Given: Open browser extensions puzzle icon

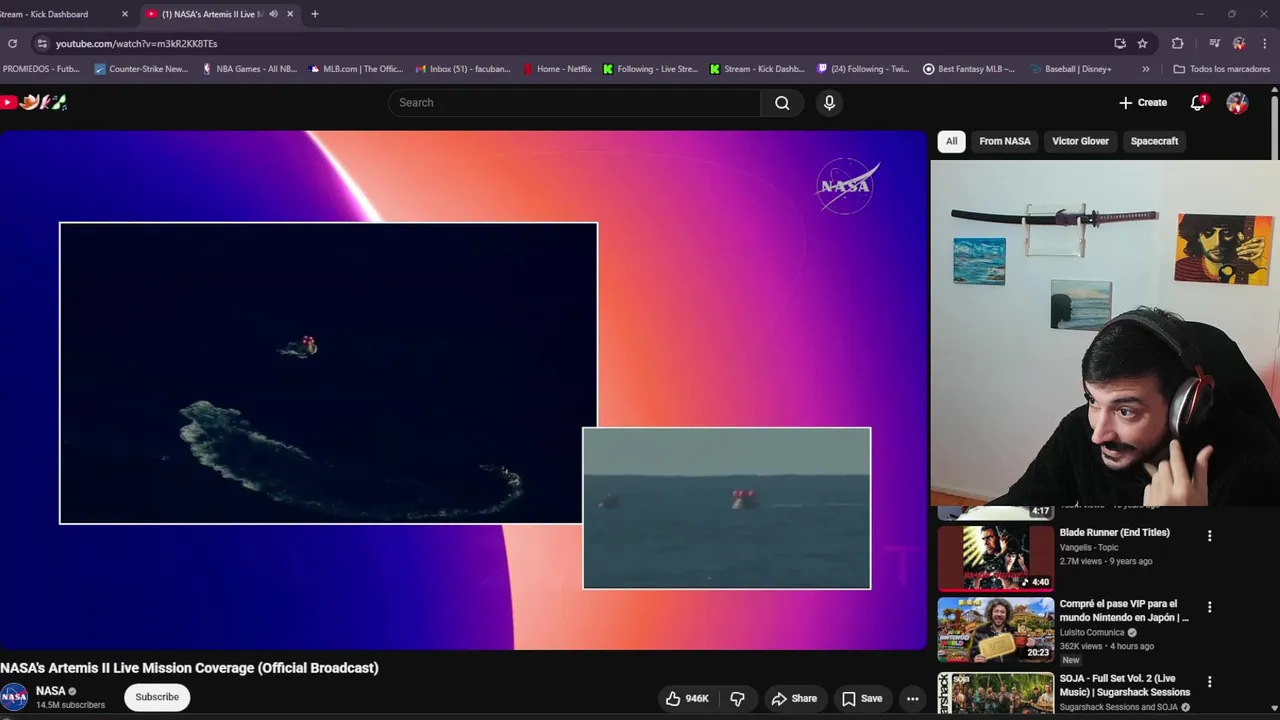Looking at the screenshot, I should pos(1177,44).
